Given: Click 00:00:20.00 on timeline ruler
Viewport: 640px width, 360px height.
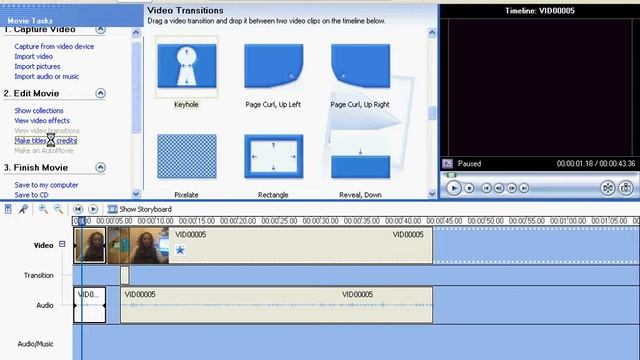Looking at the screenshot, I should pos(238,221).
